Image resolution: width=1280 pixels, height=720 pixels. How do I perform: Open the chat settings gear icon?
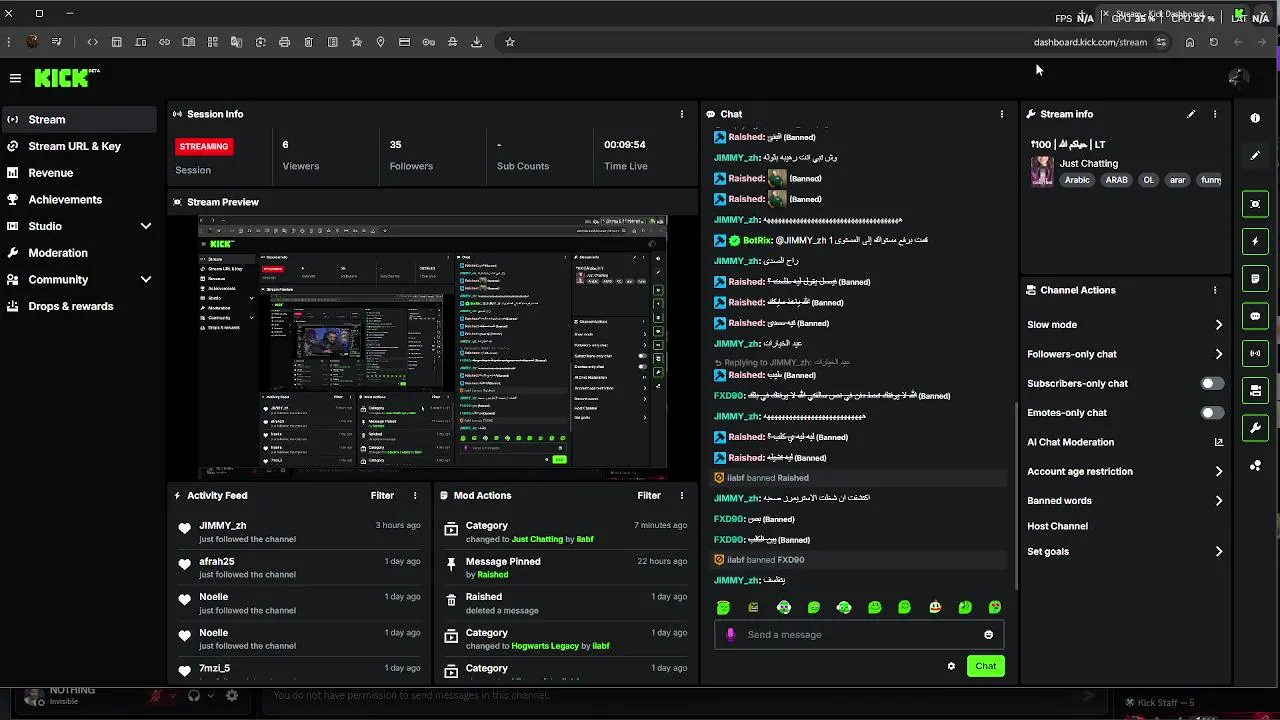[951, 666]
